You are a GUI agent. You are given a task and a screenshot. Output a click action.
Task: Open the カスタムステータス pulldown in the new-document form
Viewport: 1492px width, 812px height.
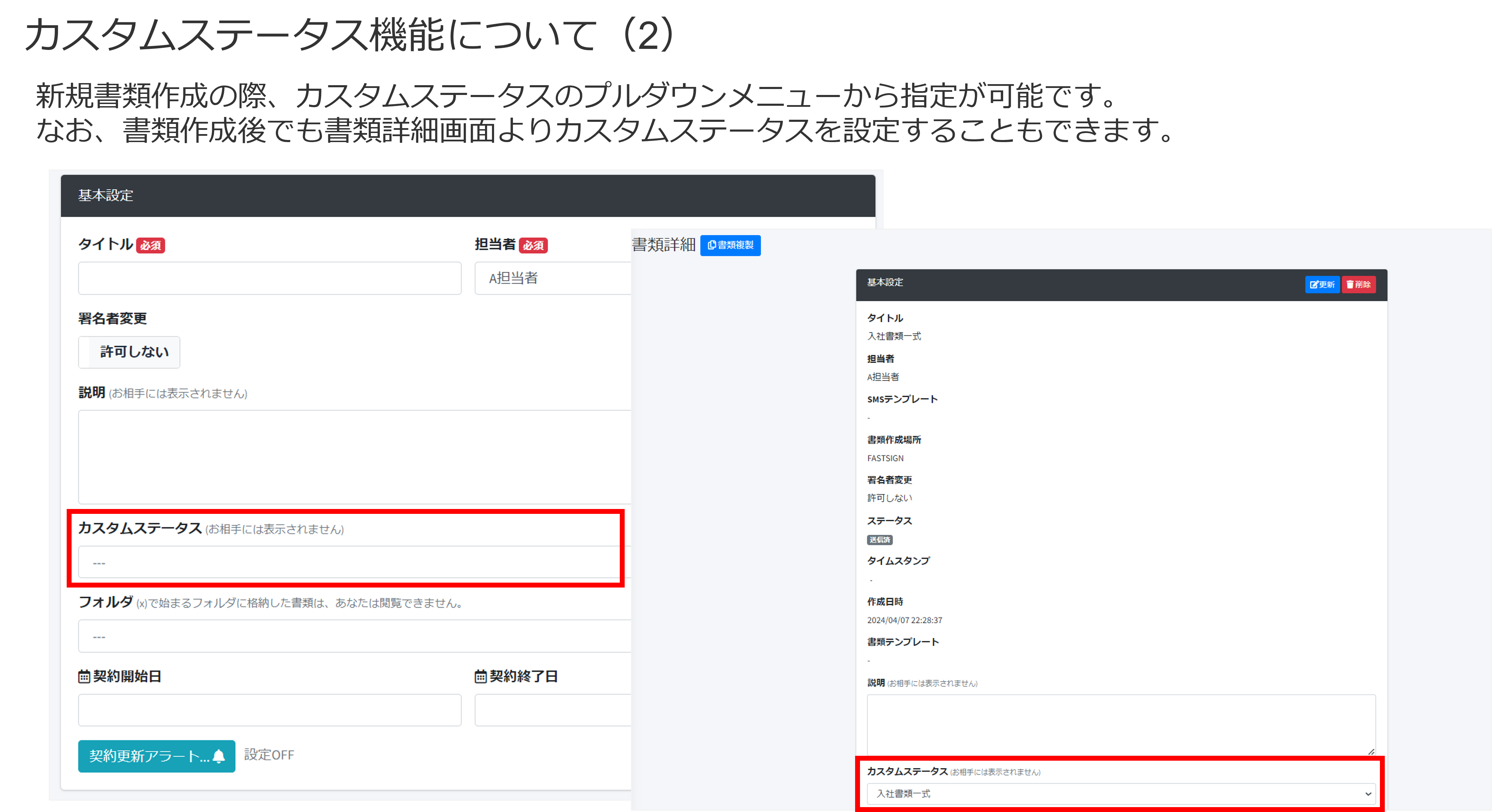(347, 562)
